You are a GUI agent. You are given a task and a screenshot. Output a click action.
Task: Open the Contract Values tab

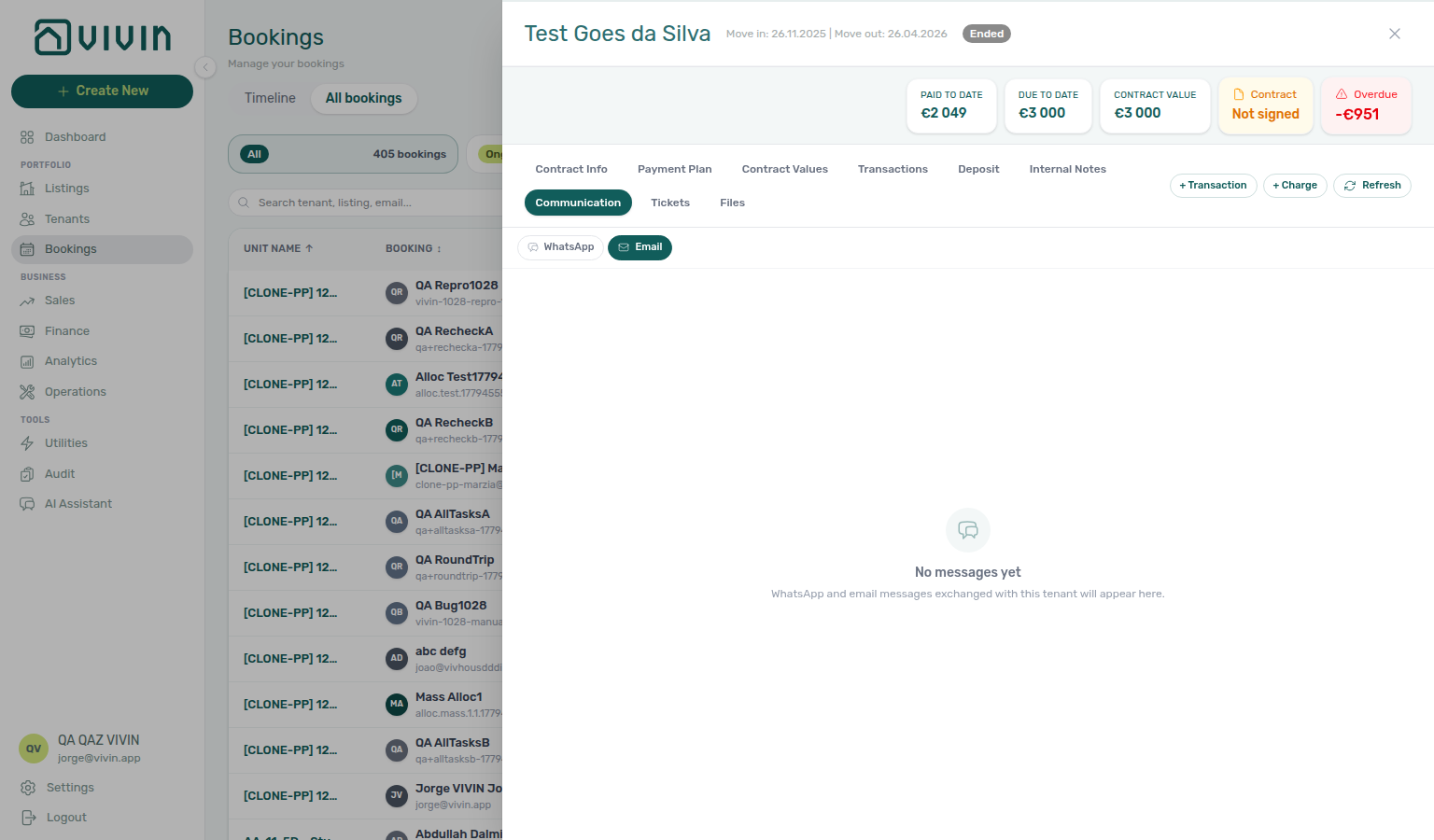[x=785, y=169]
